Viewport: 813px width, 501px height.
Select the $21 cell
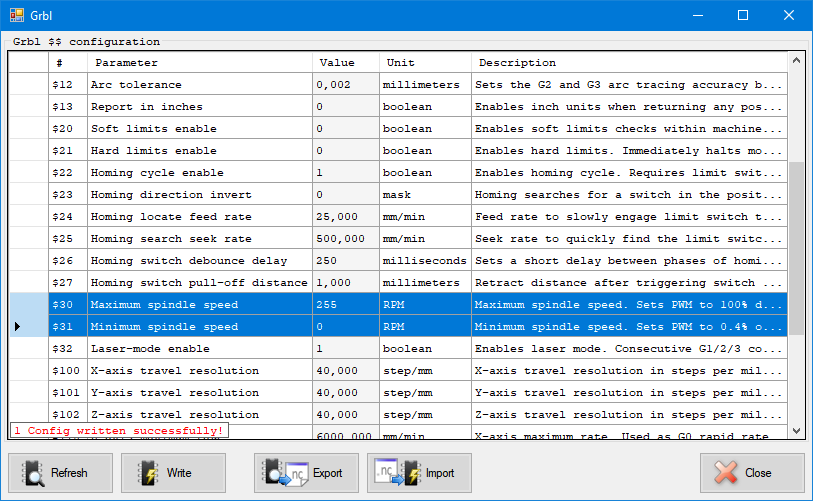(x=68, y=150)
